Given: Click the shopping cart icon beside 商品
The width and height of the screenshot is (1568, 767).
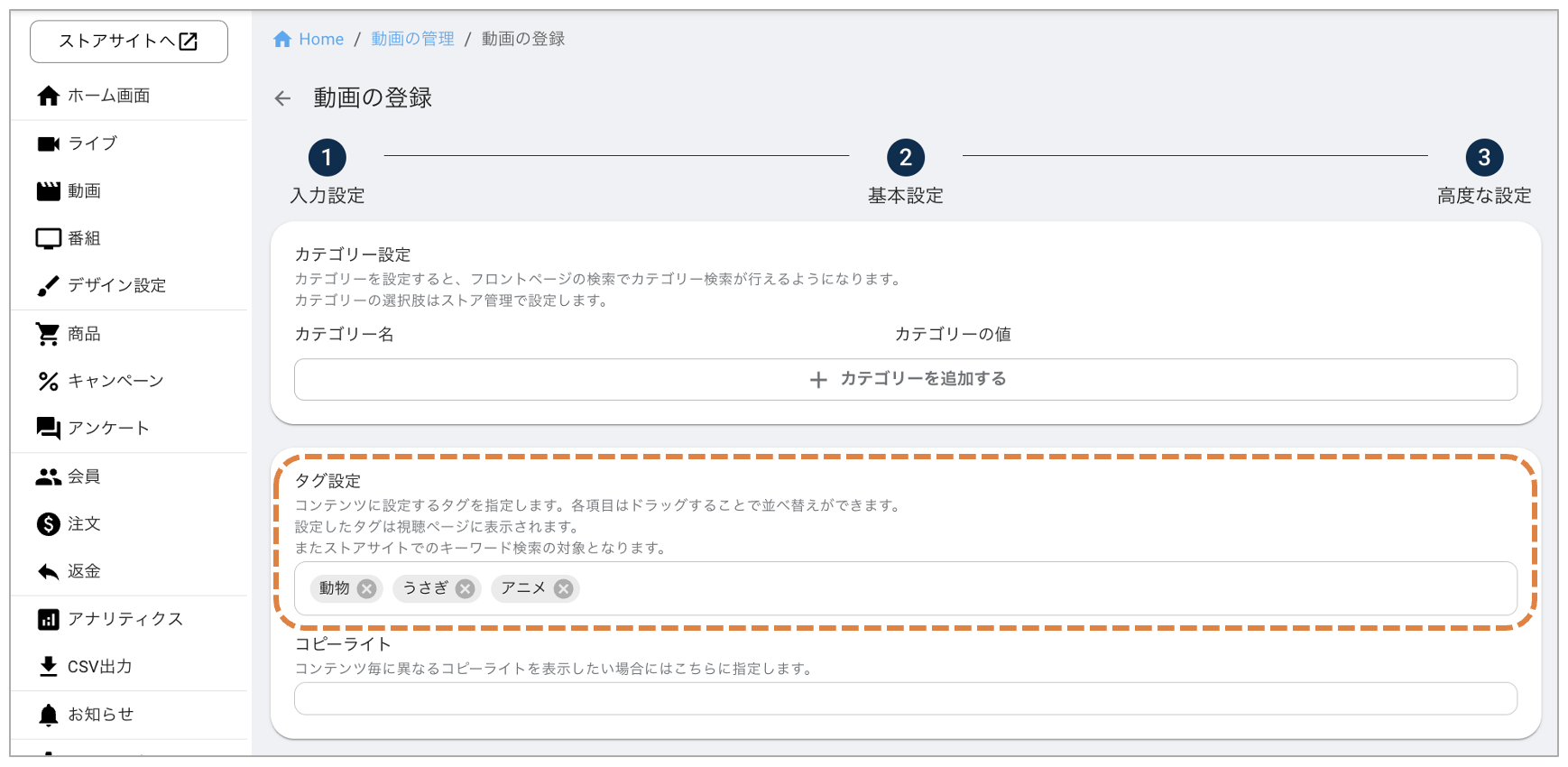Looking at the screenshot, I should [49, 334].
